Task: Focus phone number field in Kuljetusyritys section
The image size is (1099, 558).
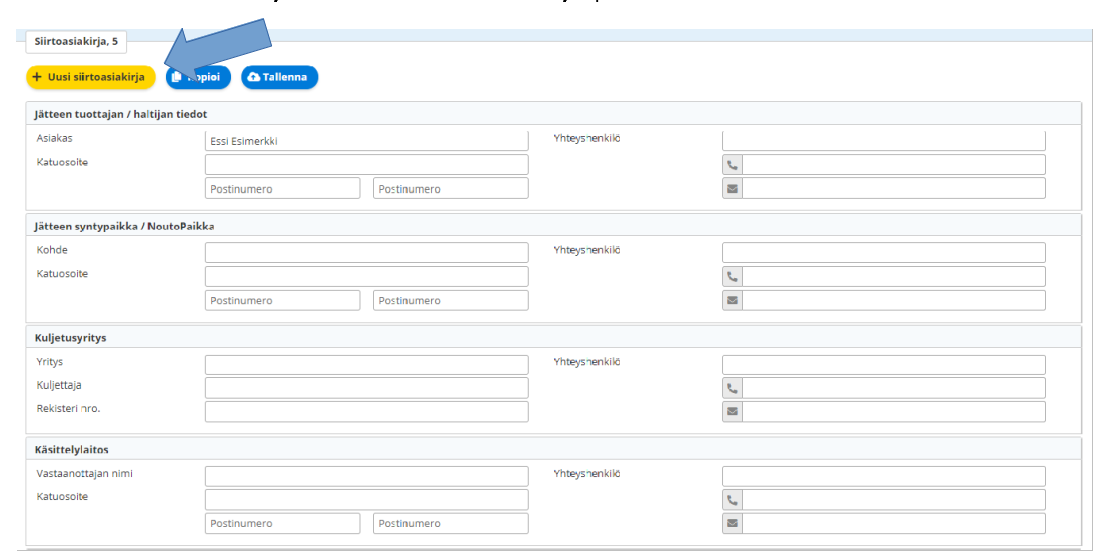Action: (x=894, y=388)
